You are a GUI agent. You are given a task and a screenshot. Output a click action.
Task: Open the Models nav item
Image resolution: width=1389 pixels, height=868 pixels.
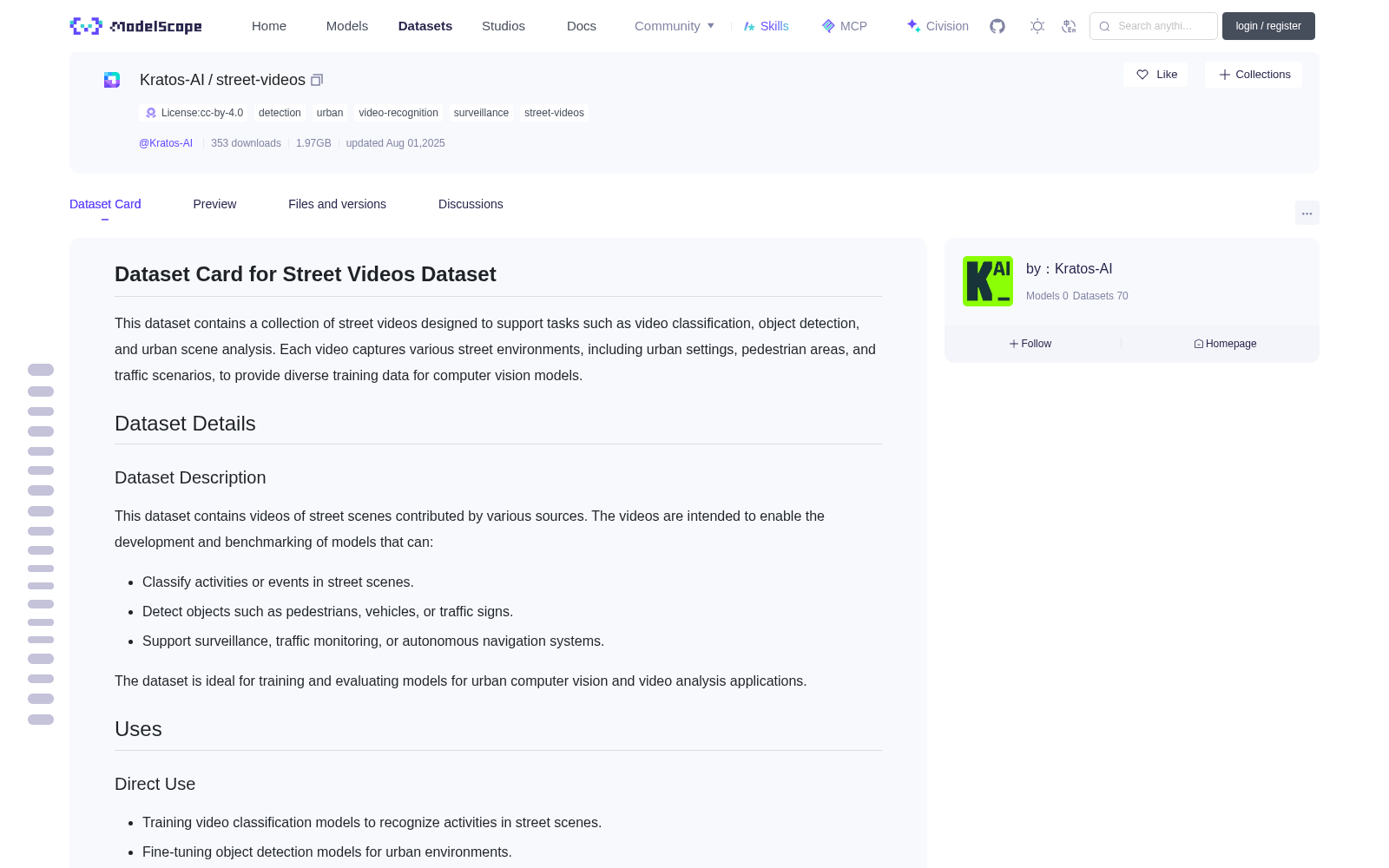347,26
